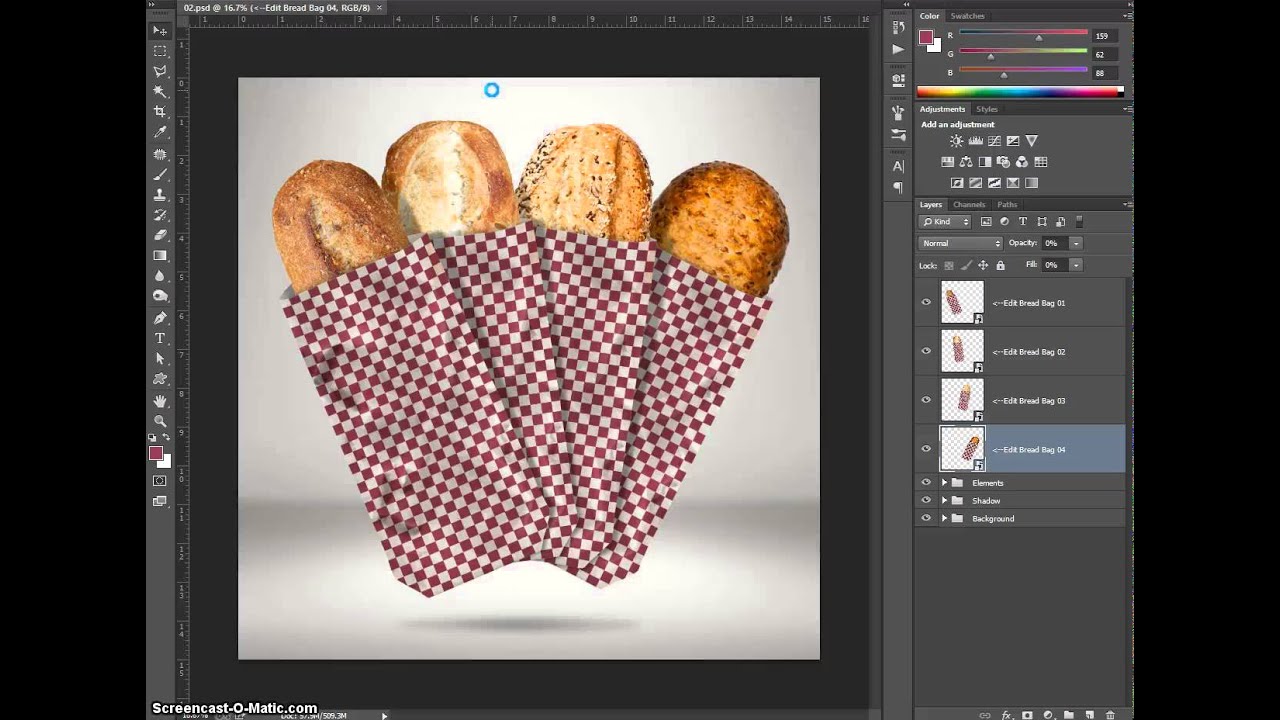Hide the Edit Bread Bag 01 layer
This screenshot has width=1280, height=720.
[926, 302]
